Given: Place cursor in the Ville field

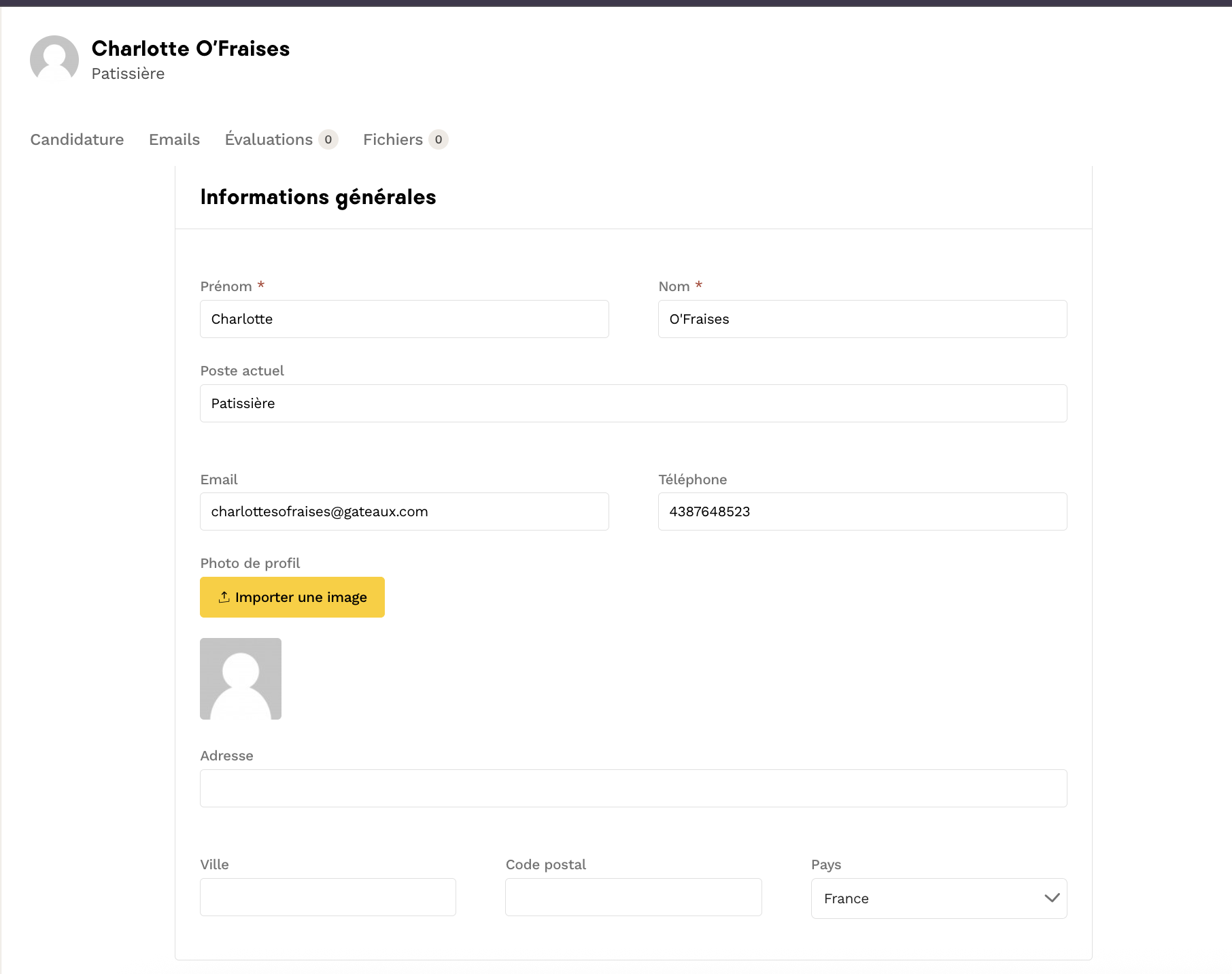Looking at the screenshot, I should tap(328, 897).
